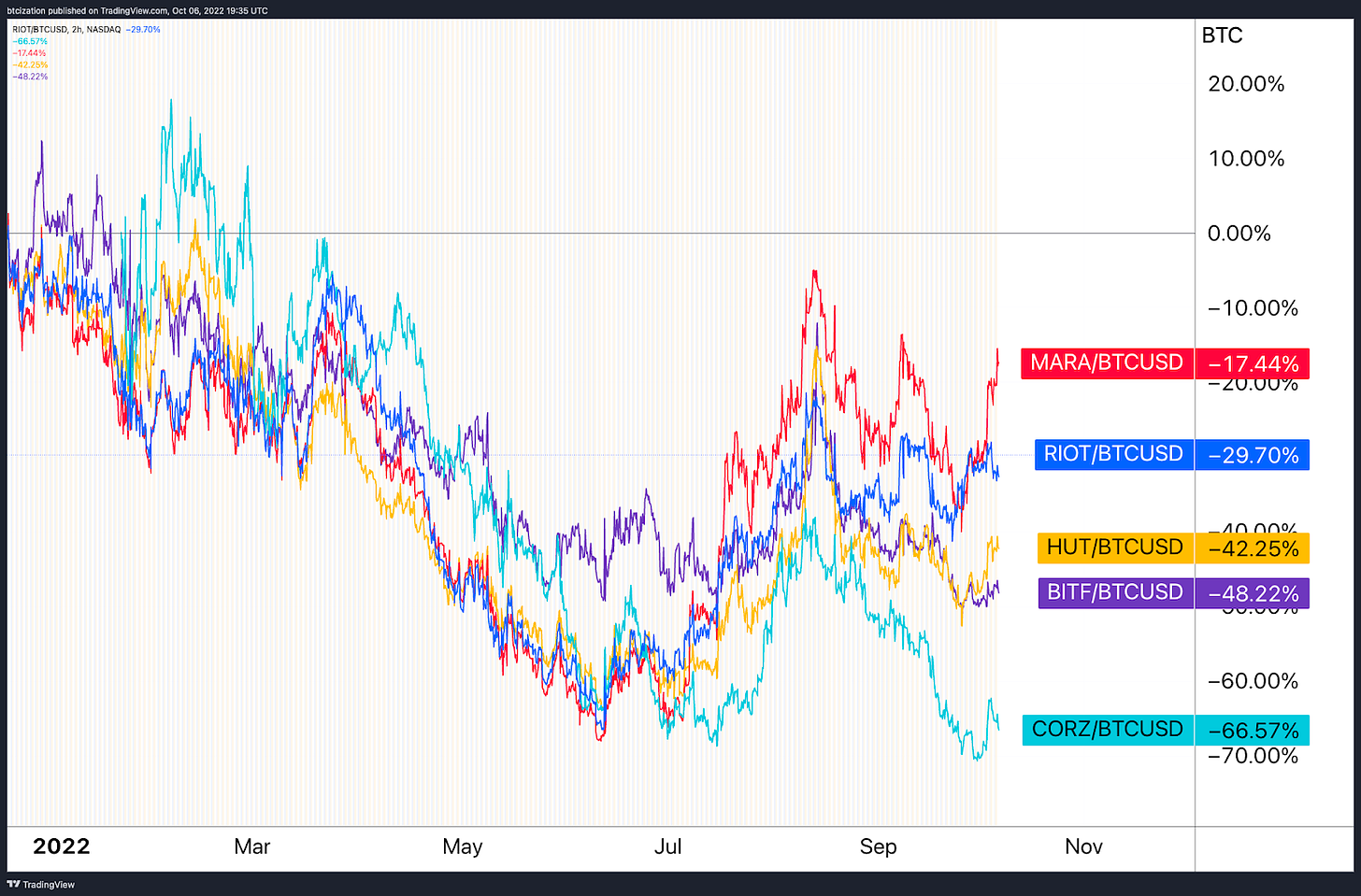Click the yellow −42.25% price label on the axis
Screen dimensions: 1361x896
[x=1253, y=548]
